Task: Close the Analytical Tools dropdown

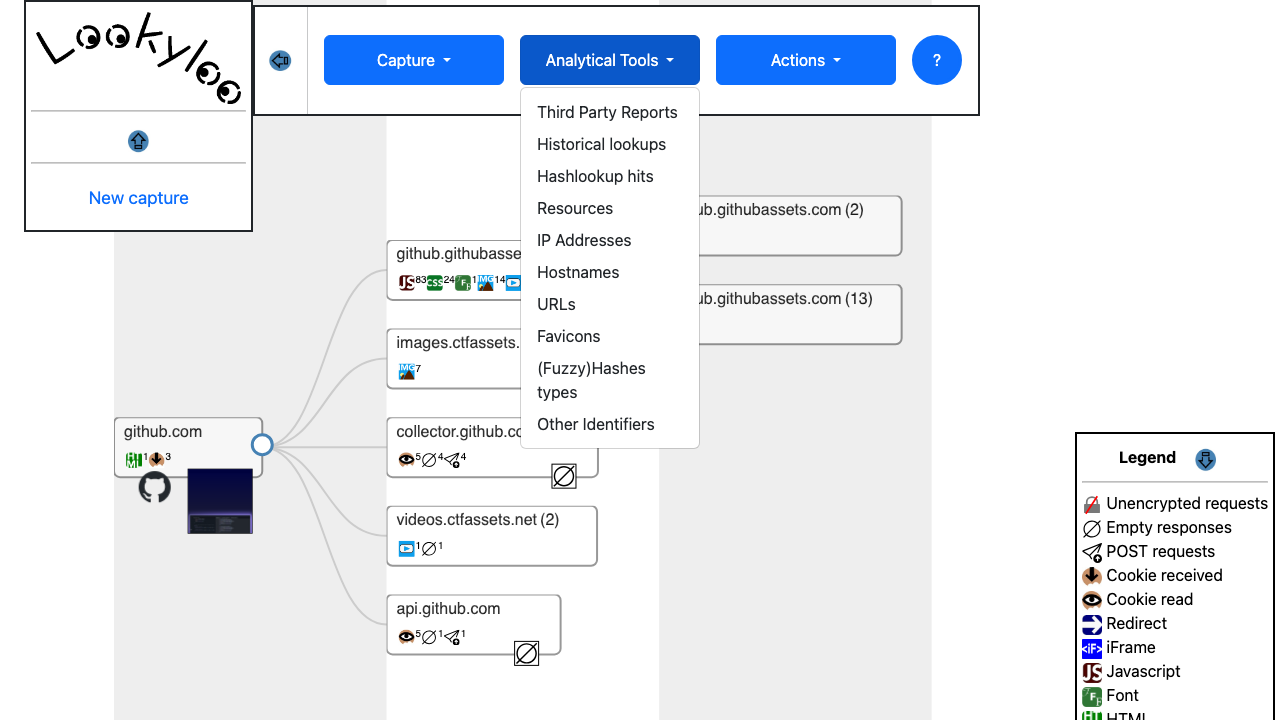Action: point(610,60)
